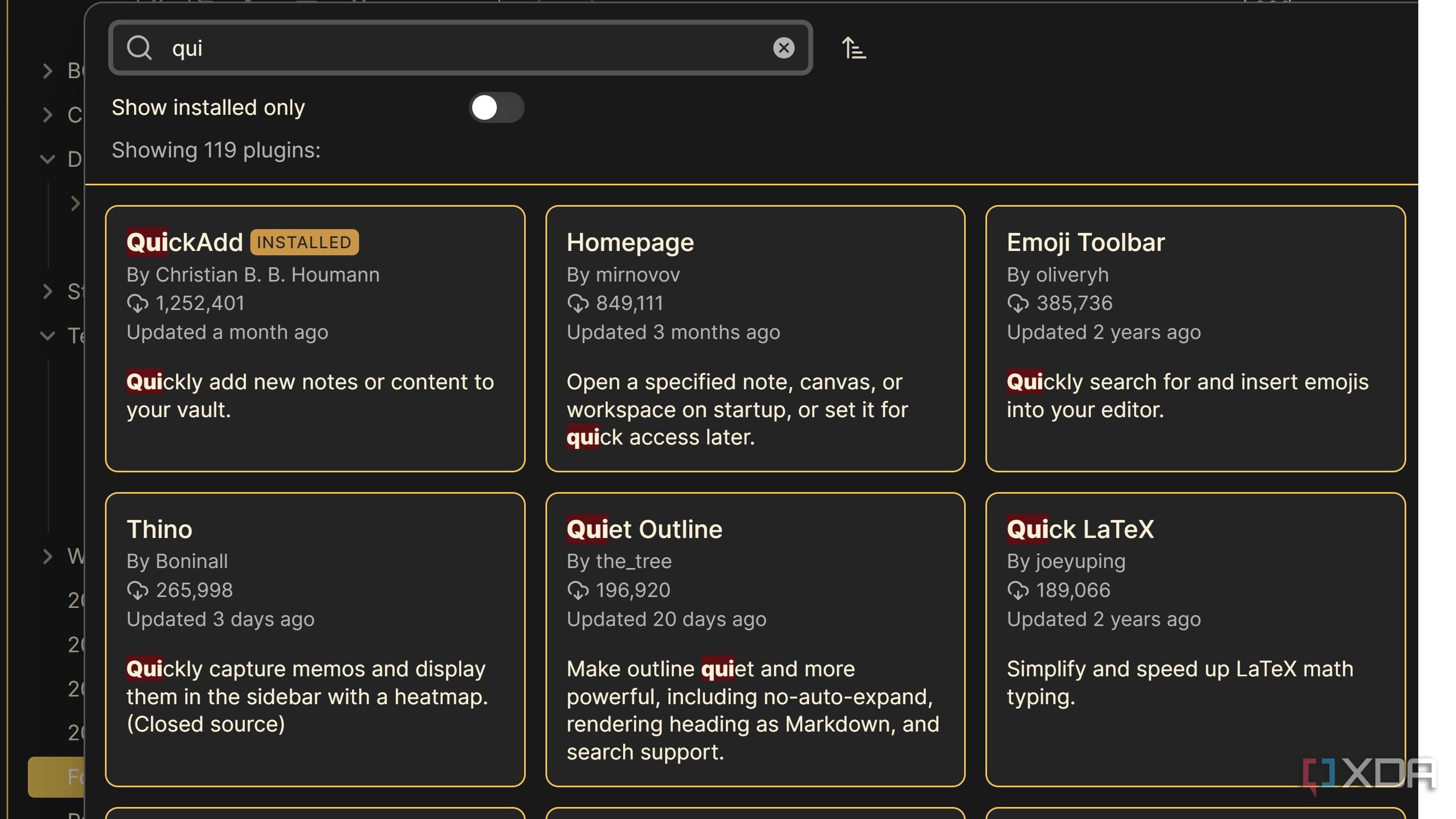Open the sort order options
Screen dimensions: 1456x819
click(x=854, y=48)
